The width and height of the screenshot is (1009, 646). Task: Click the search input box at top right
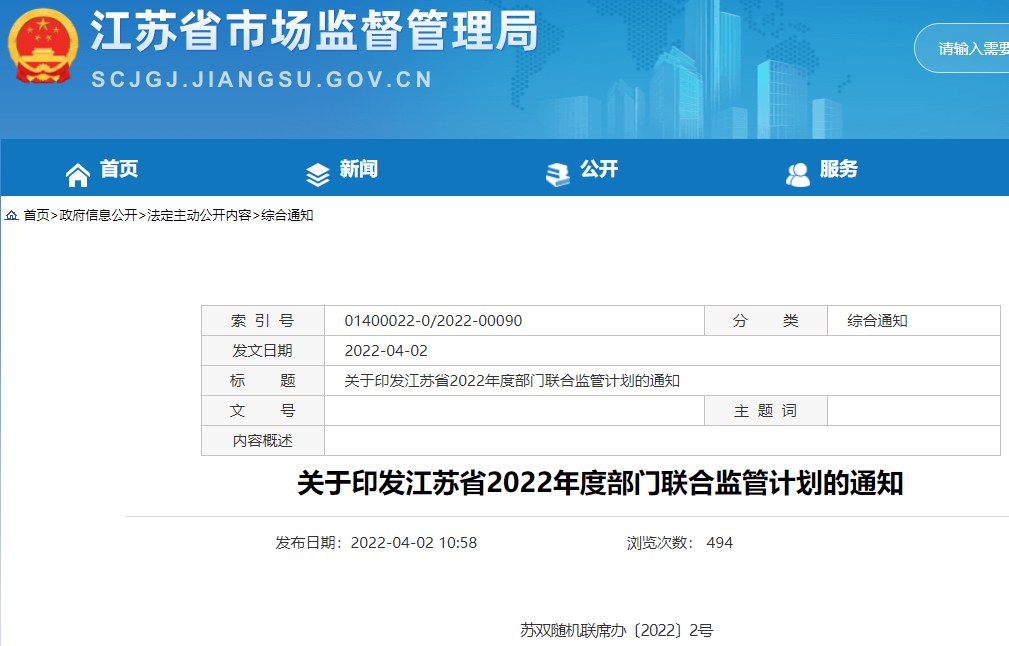click(x=968, y=47)
